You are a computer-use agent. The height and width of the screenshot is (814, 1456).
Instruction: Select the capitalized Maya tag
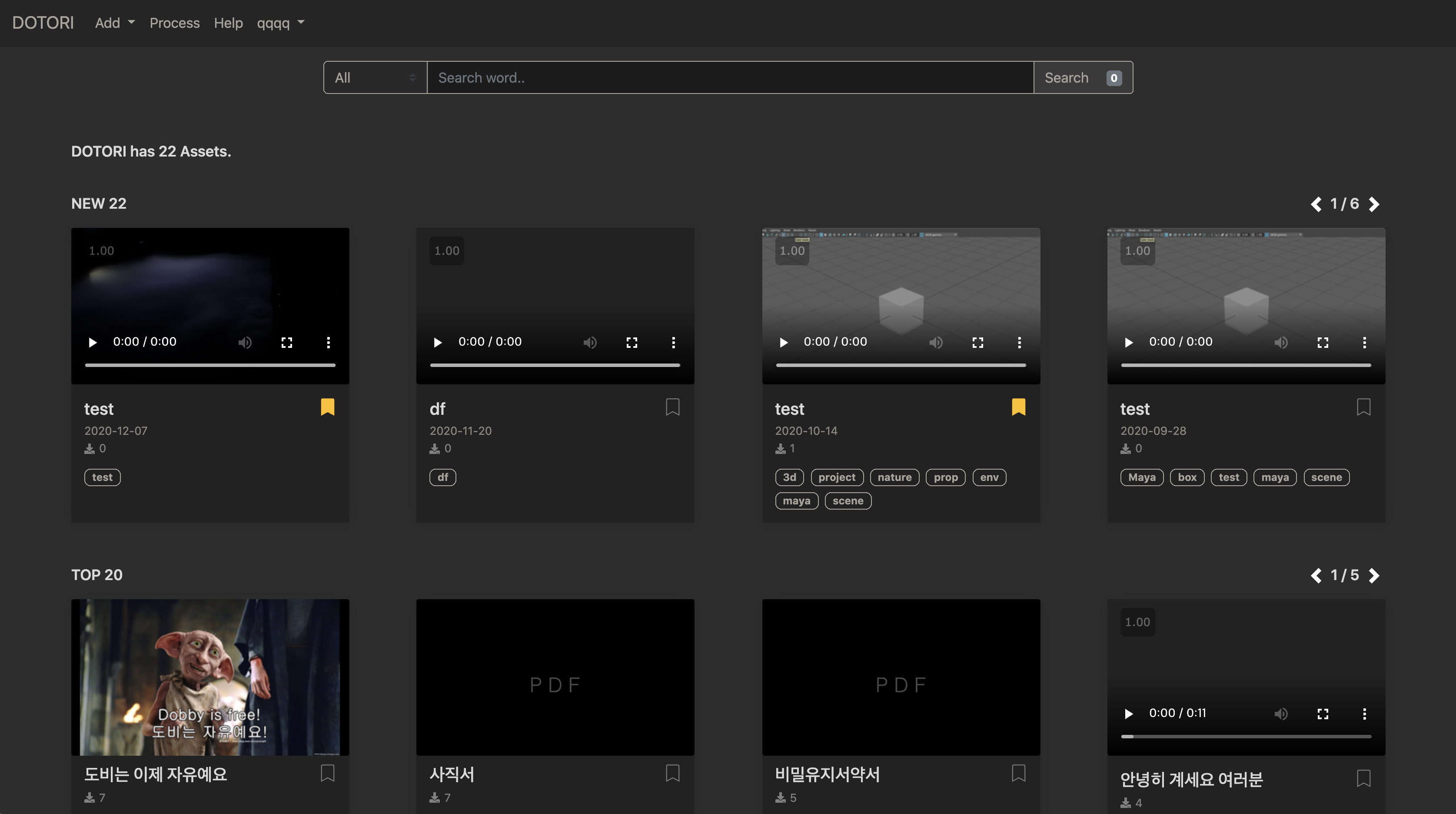[1142, 477]
